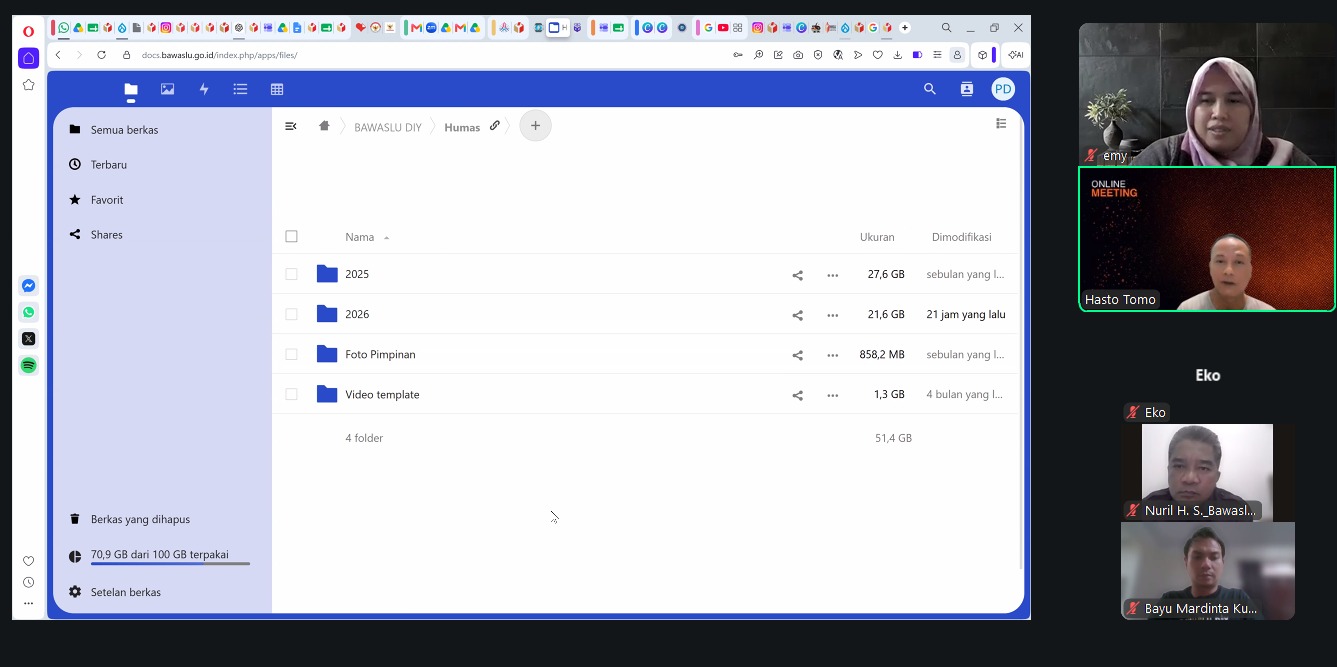Click the 21 jam yang lalu modified text
Viewport: 1337px width, 667px height.
tap(966, 314)
